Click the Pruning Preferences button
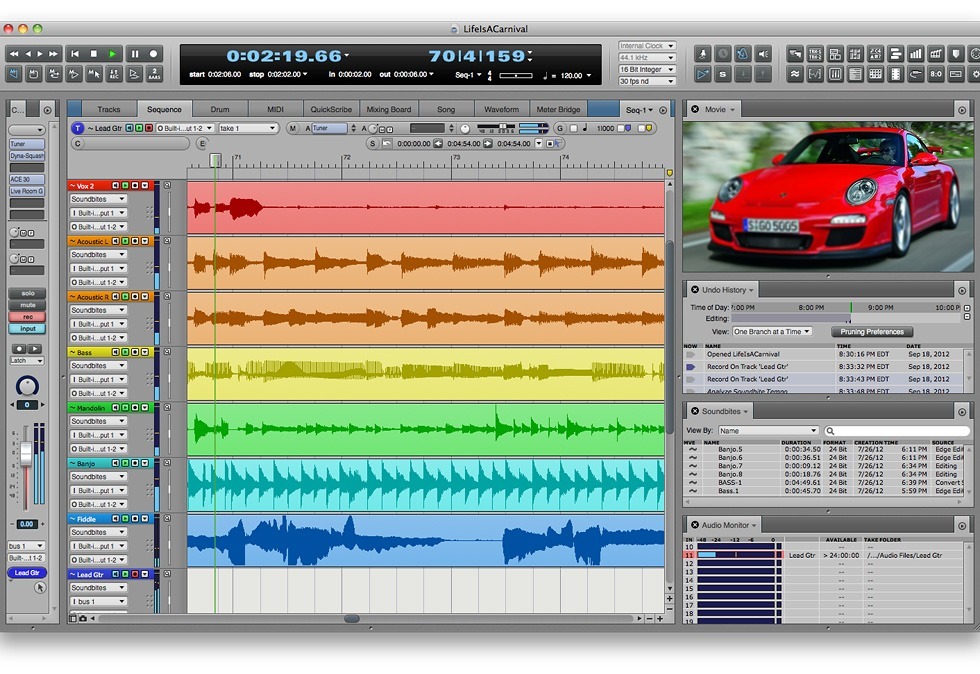 (872, 331)
